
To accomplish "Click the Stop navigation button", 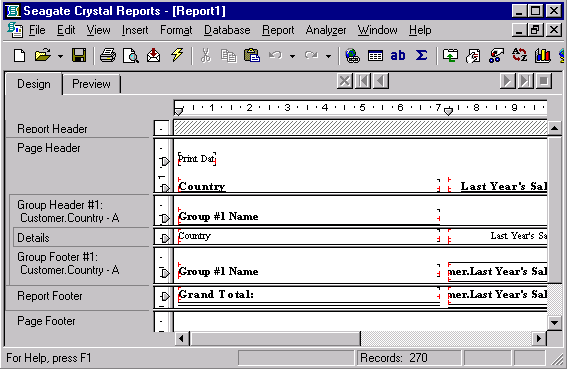I will pyautogui.click(x=543, y=81).
